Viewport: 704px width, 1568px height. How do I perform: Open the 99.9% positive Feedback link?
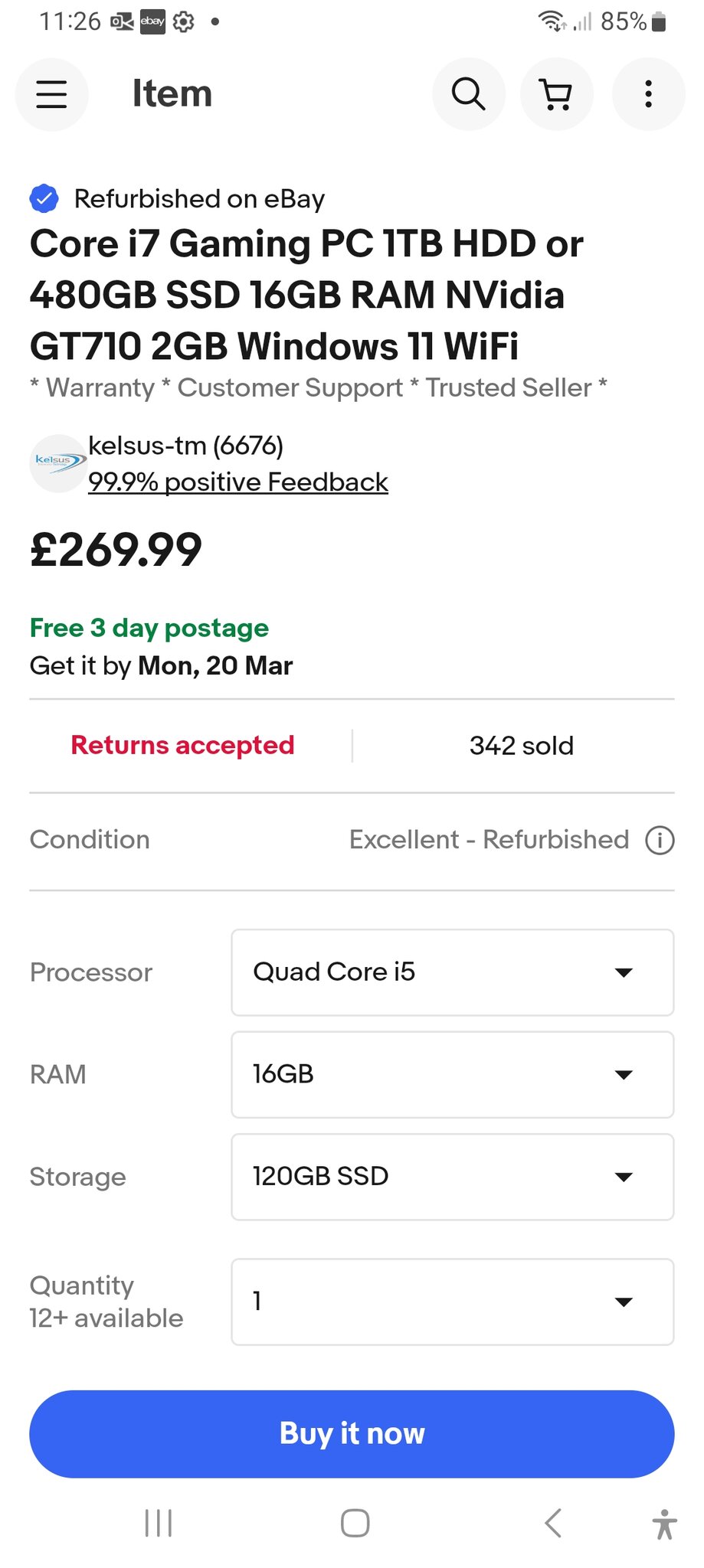pos(238,482)
